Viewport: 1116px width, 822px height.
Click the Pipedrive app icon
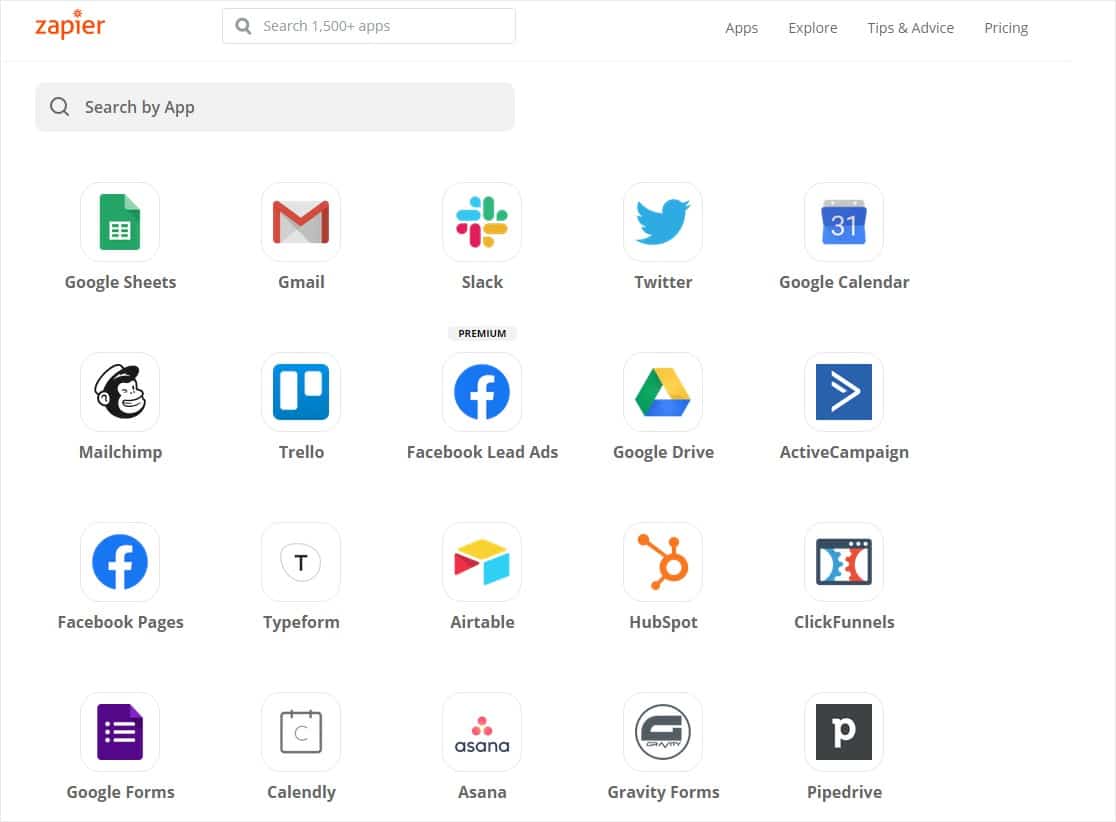pos(843,732)
